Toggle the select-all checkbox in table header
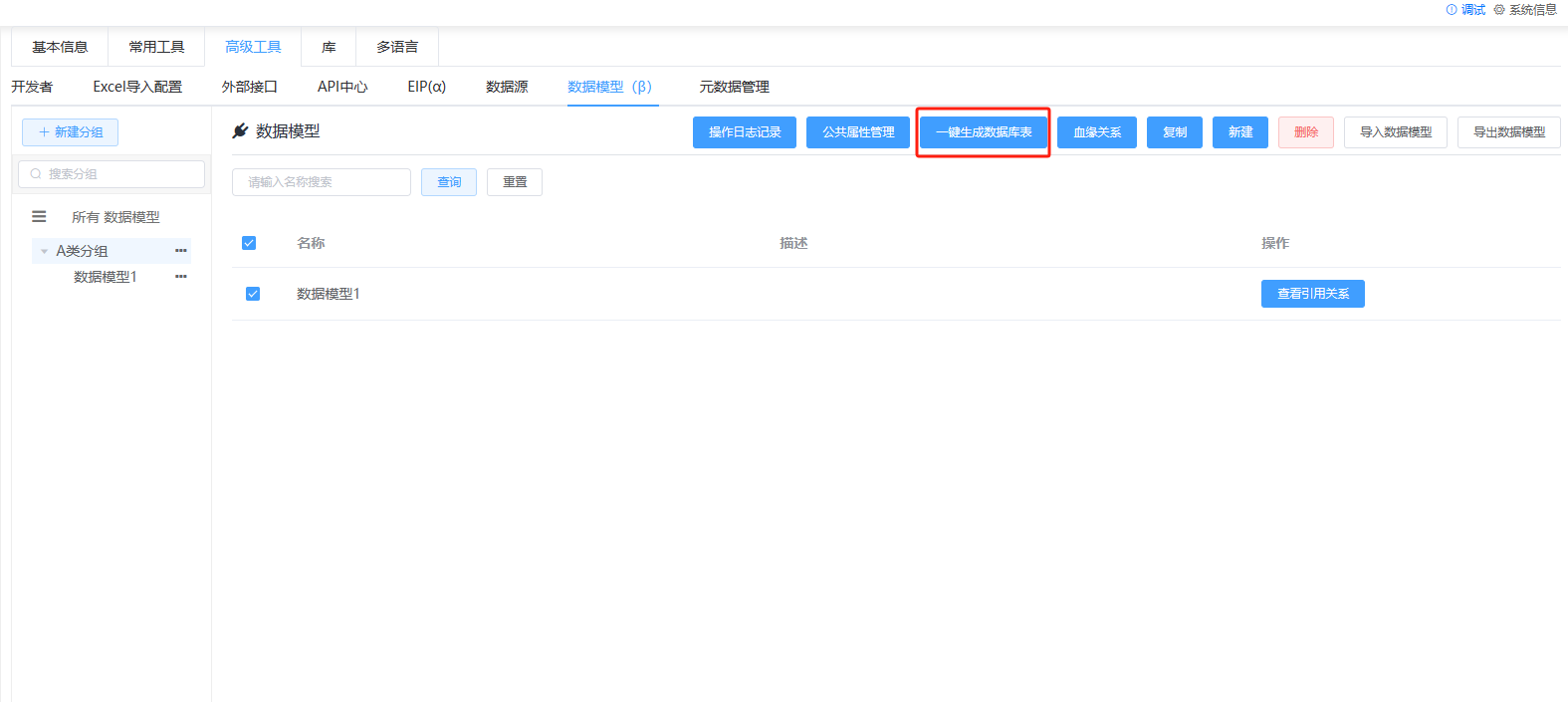The height and width of the screenshot is (702, 1568). point(249,243)
